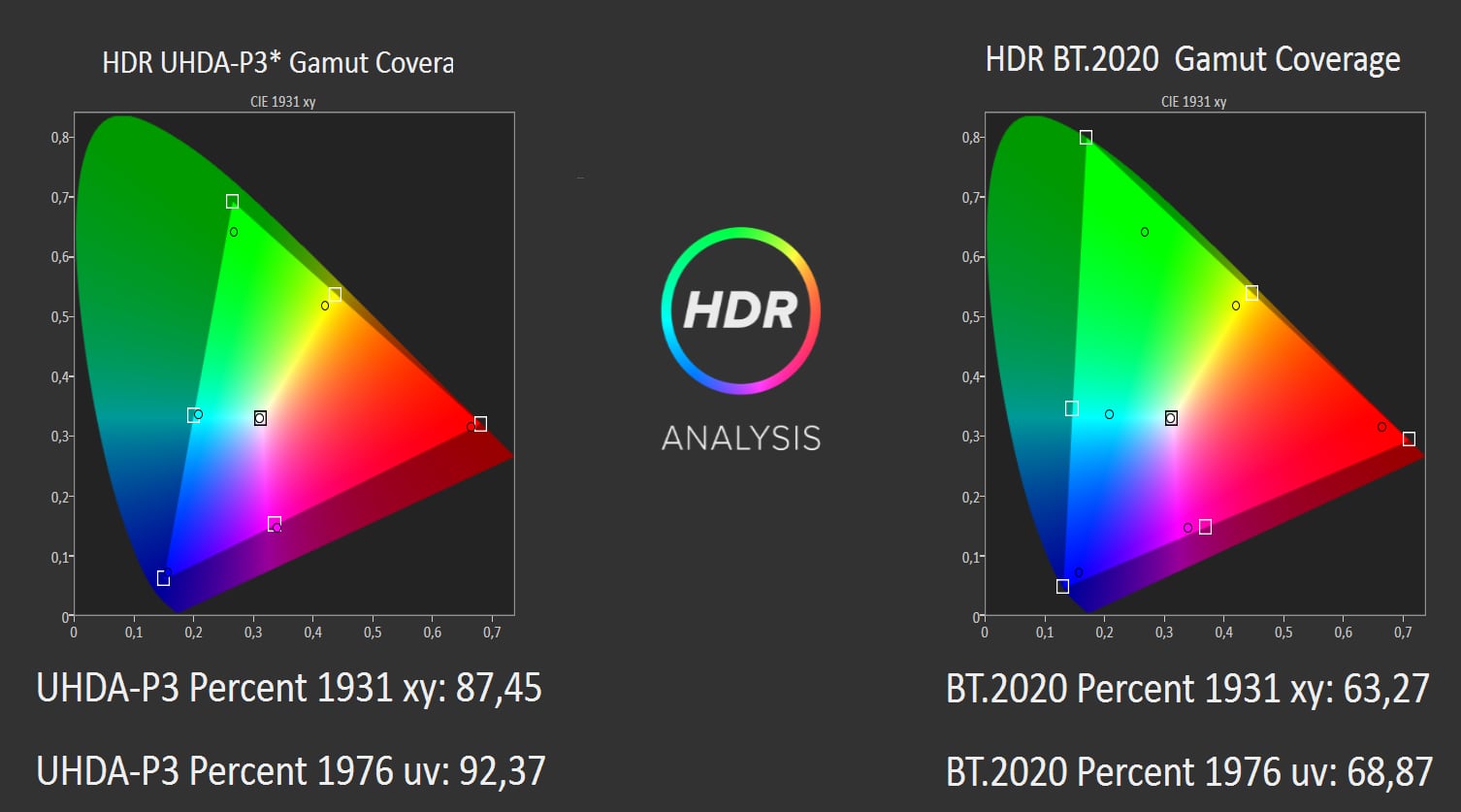Click 0,8 y-axis label on UHDA-P3 chart
1461x812 pixels.
[x=59, y=138]
